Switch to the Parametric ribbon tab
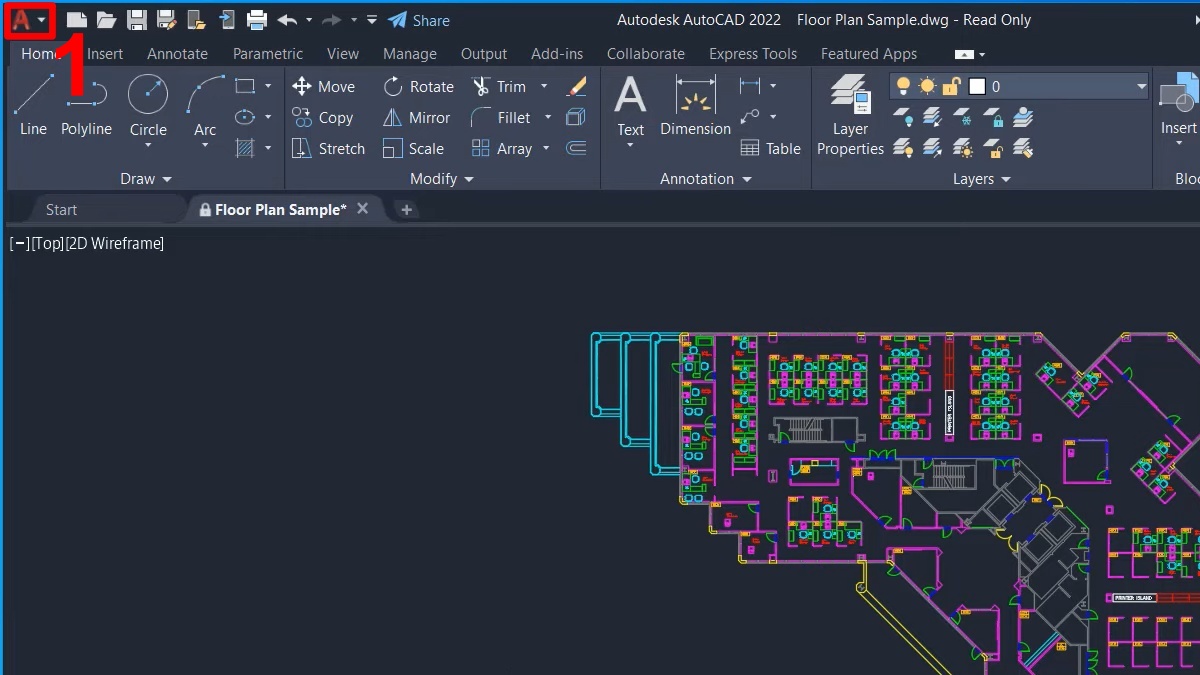 tap(268, 54)
